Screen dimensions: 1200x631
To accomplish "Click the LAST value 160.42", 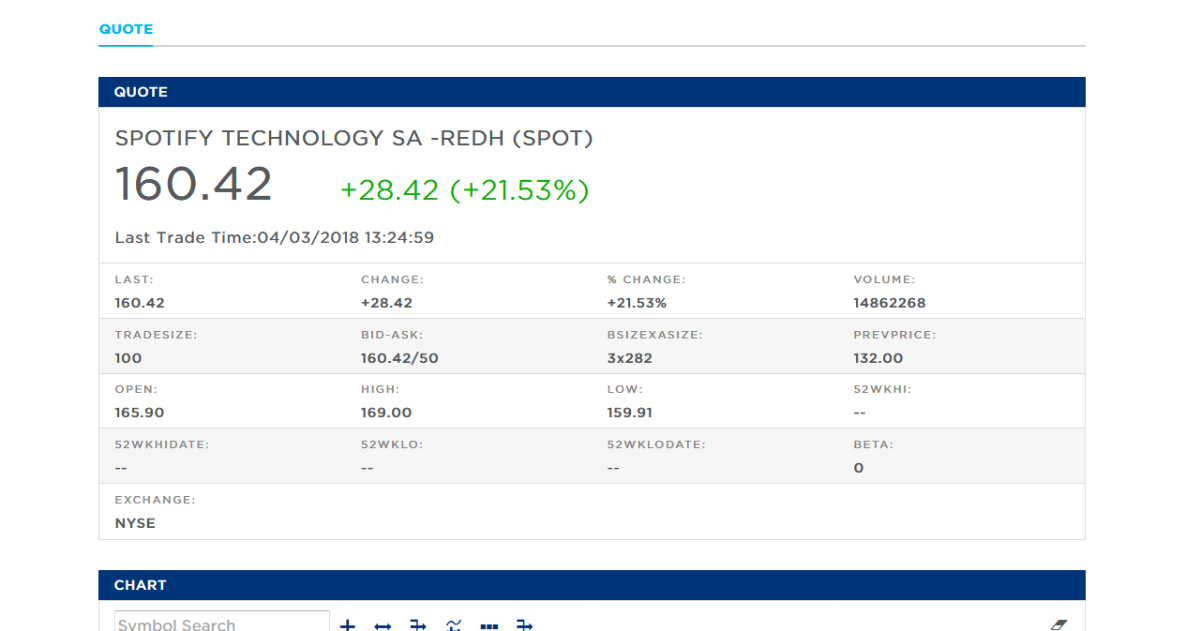I will click(140, 303).
